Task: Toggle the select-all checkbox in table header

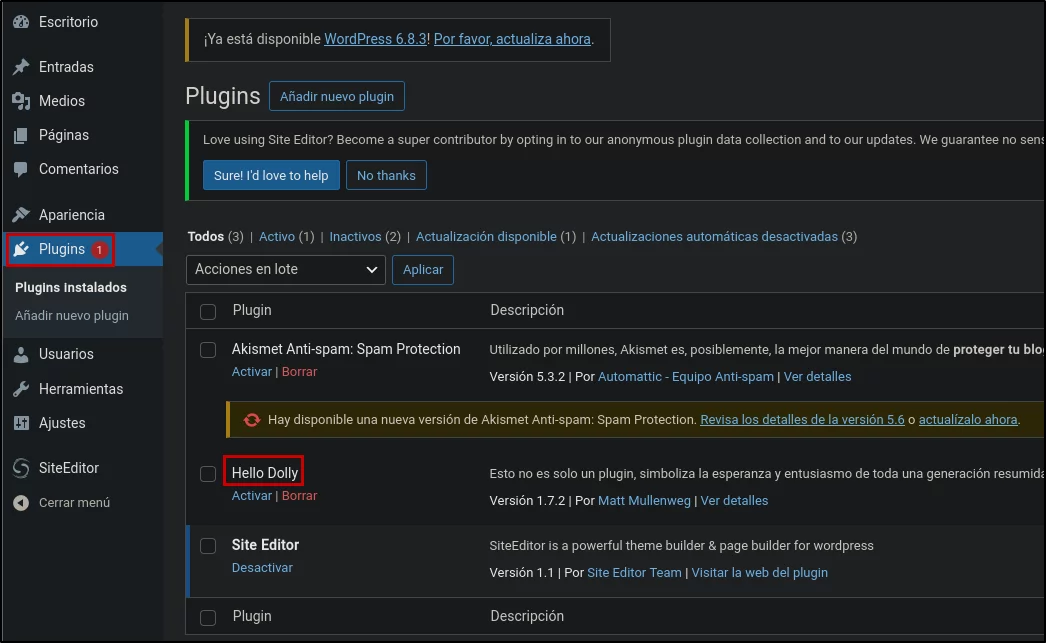Action: pyautogui.click(x=208, y=311)
